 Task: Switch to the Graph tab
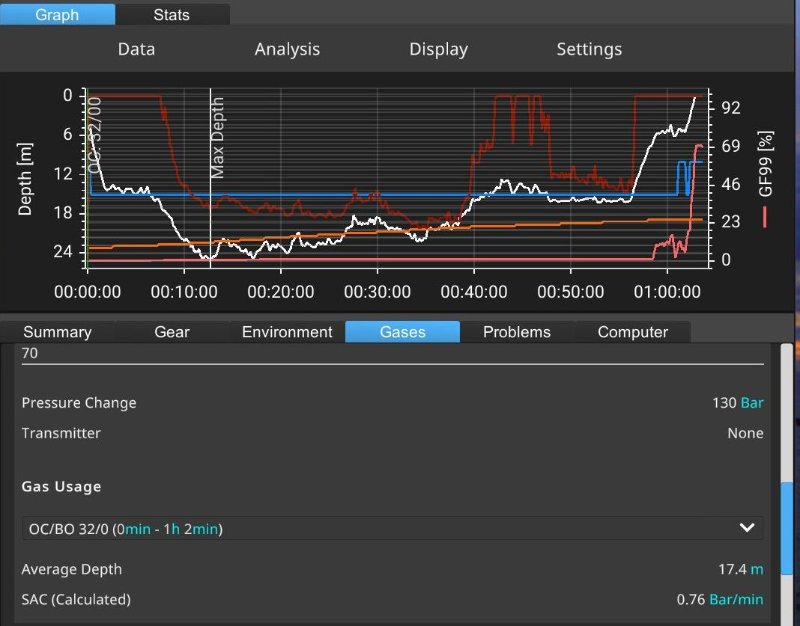click(x=57, y=14)
